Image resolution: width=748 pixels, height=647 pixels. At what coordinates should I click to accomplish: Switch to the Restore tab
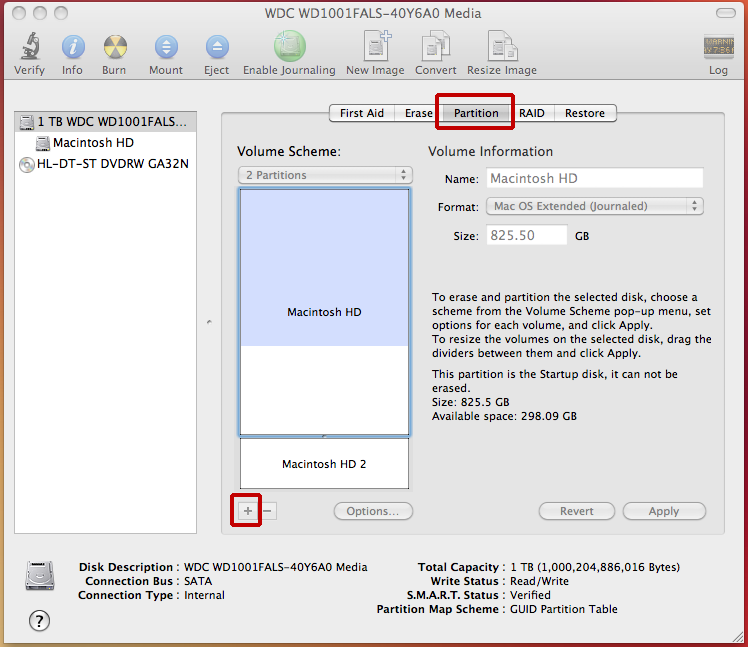click(585, 113)
